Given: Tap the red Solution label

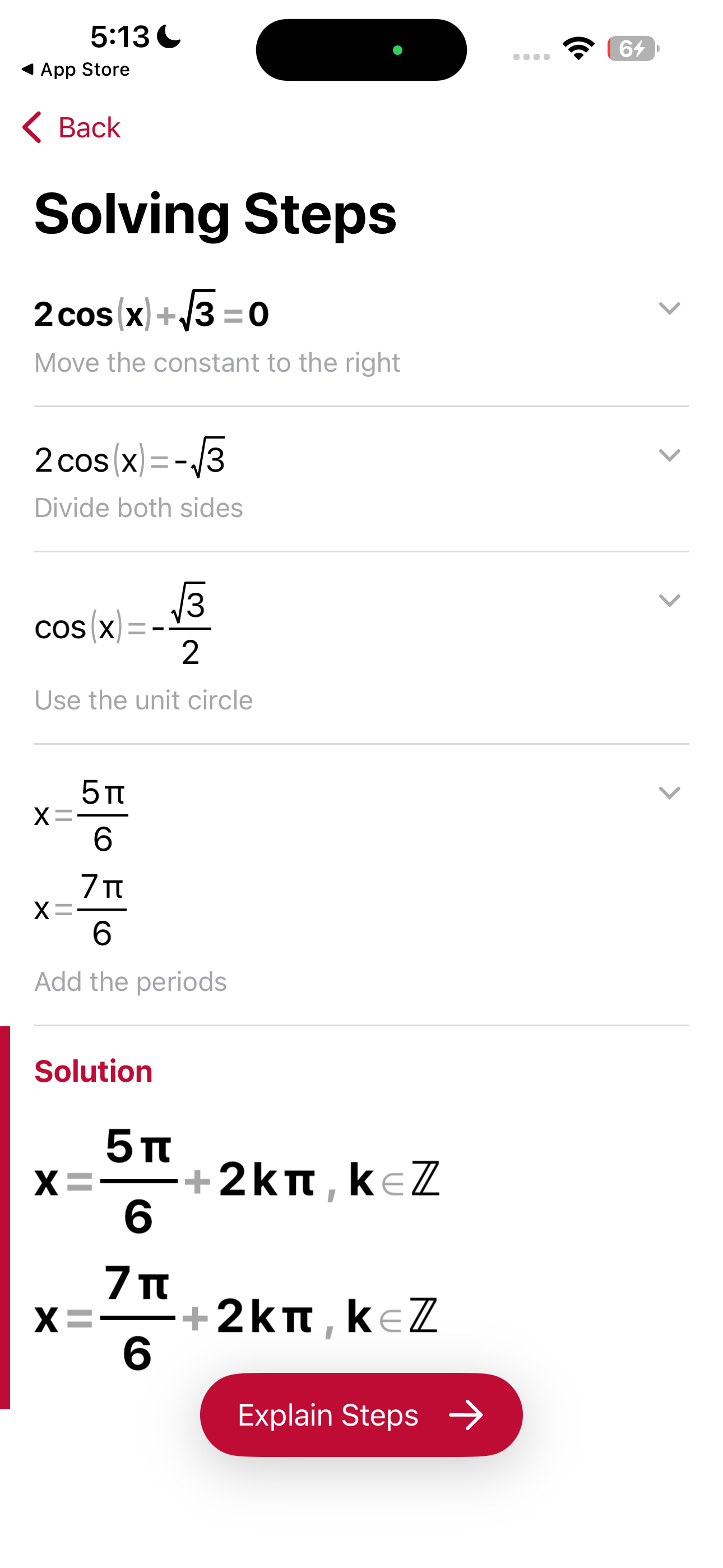Looking at the screenshot, I should [93, 1071].
